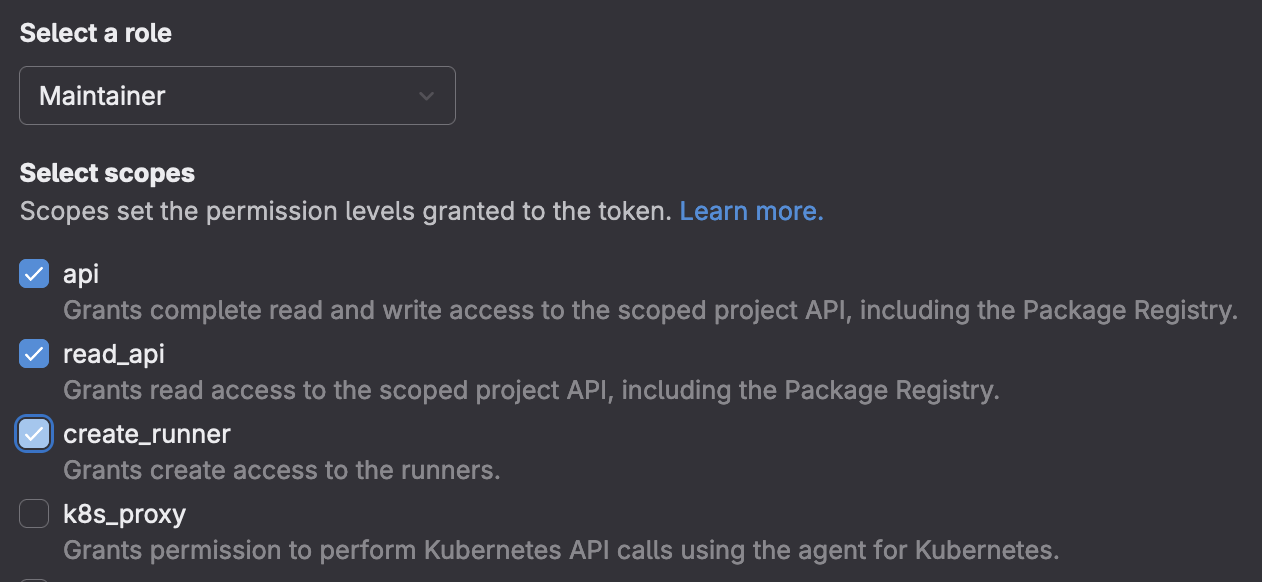Uncheck the api scope checkbox
This screenshot has height=582, width=1262.
[x=34, y=273]
